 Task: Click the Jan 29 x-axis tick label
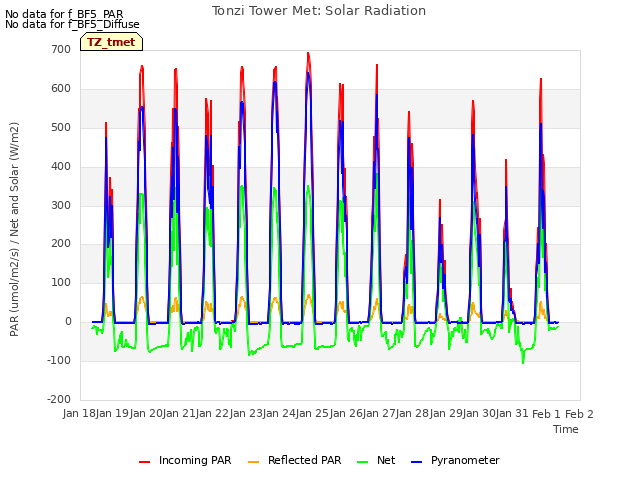coord(447,414)
